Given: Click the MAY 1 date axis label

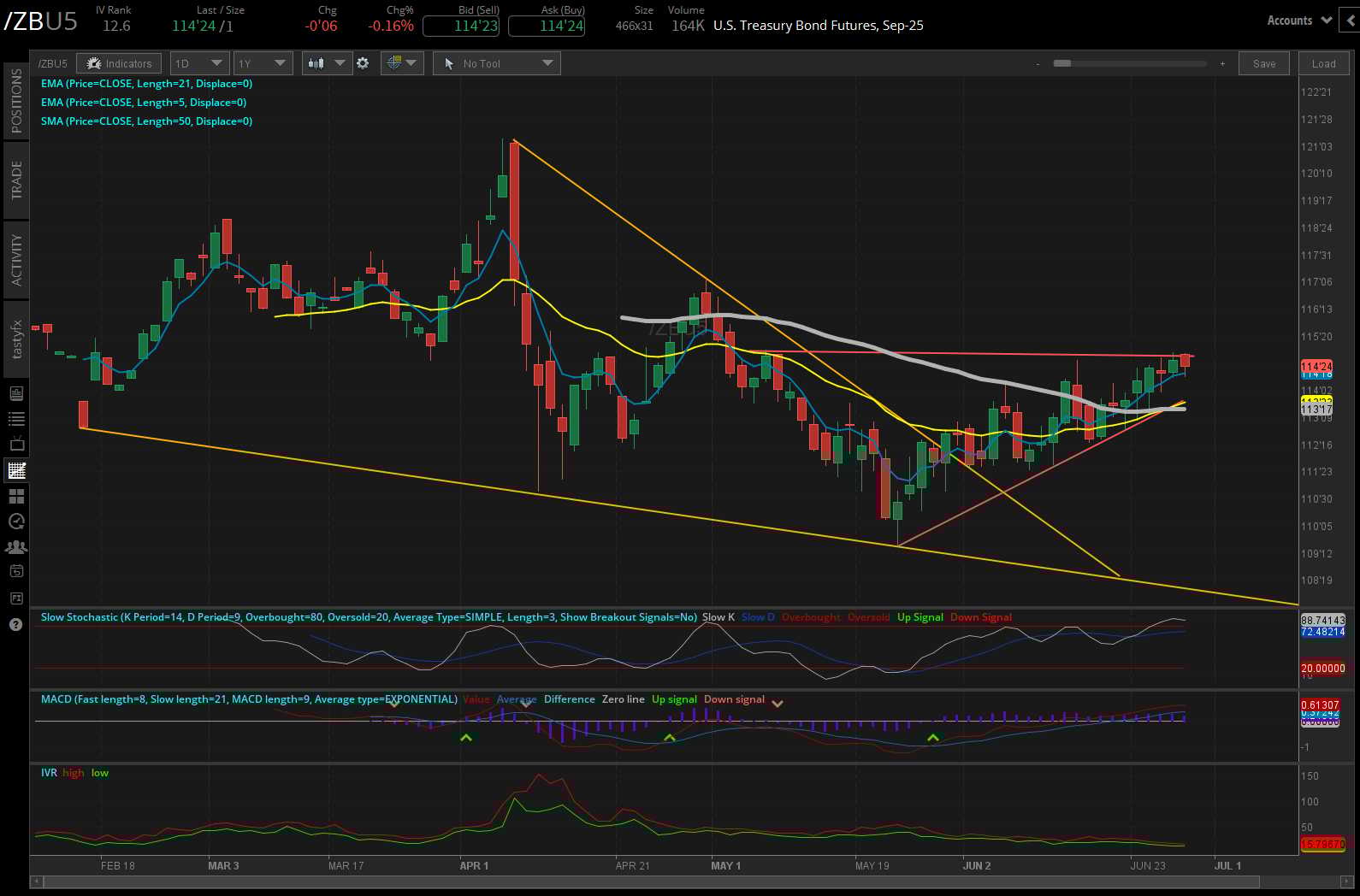Looking at the screenshot, I should (x=725, y=866).
